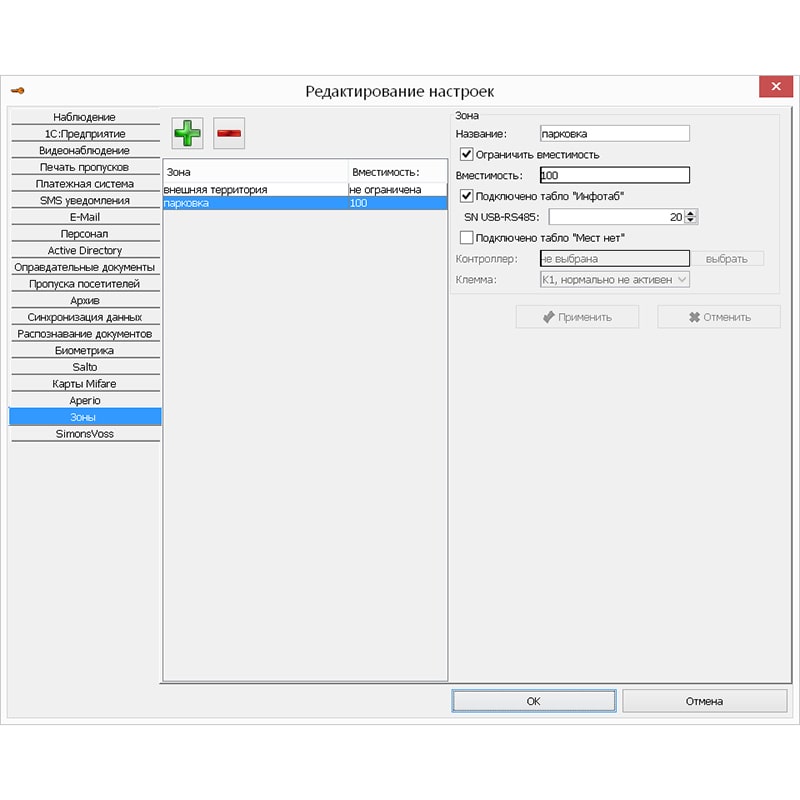Enable 'Подключено табло Мест нет' checkbox
This screenshot has width=800, height=800.
[466, 238]
